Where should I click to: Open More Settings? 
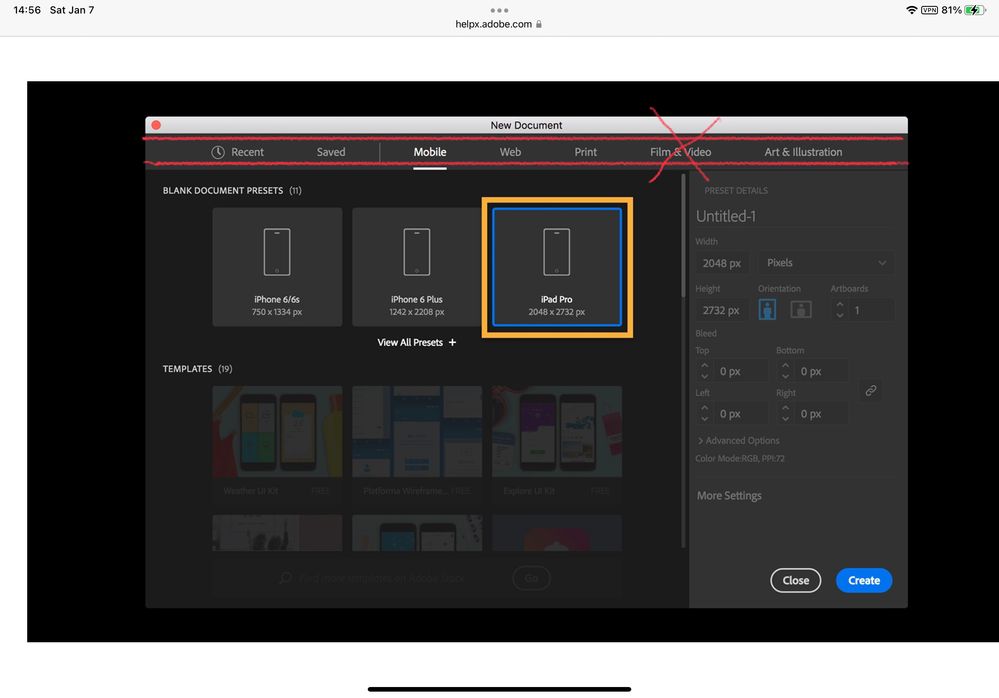pyautogui.click(x=729, y=495)
